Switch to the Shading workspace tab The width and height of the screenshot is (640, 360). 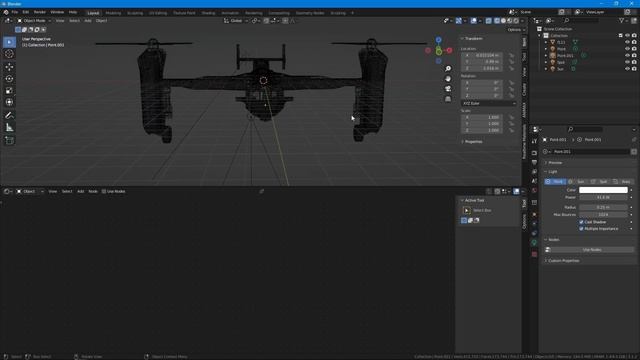coord(208,13)
